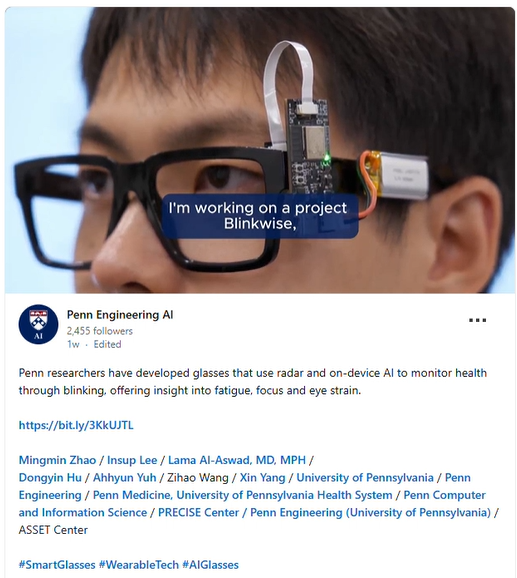Open Xin Yang's profile
Image resolution: width=517 pixels, height=578 pixels.
[262, 477]
